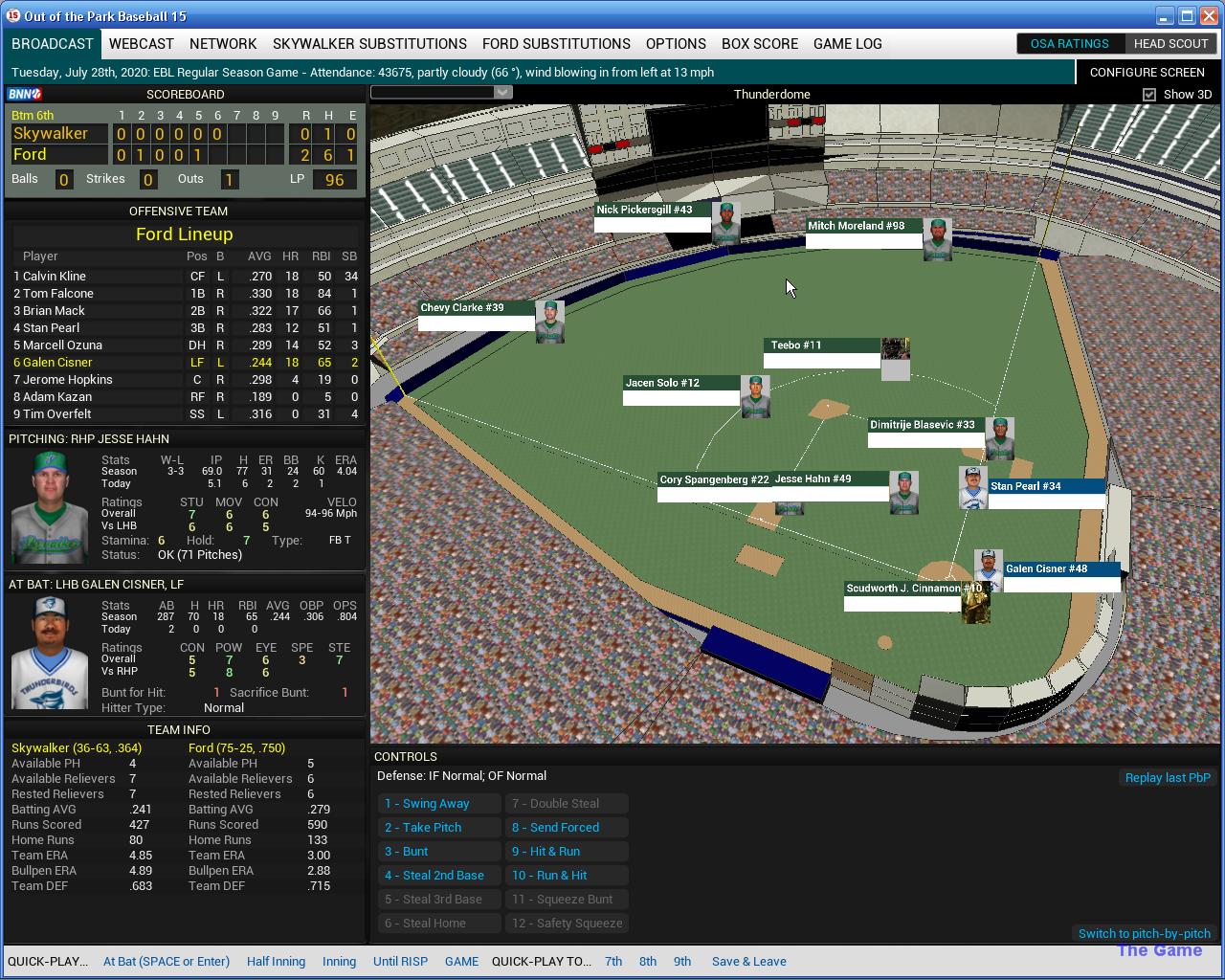Toggle the Show 3D checkbox
This screenshot has height=980, width=1225.
[1149, 94]
